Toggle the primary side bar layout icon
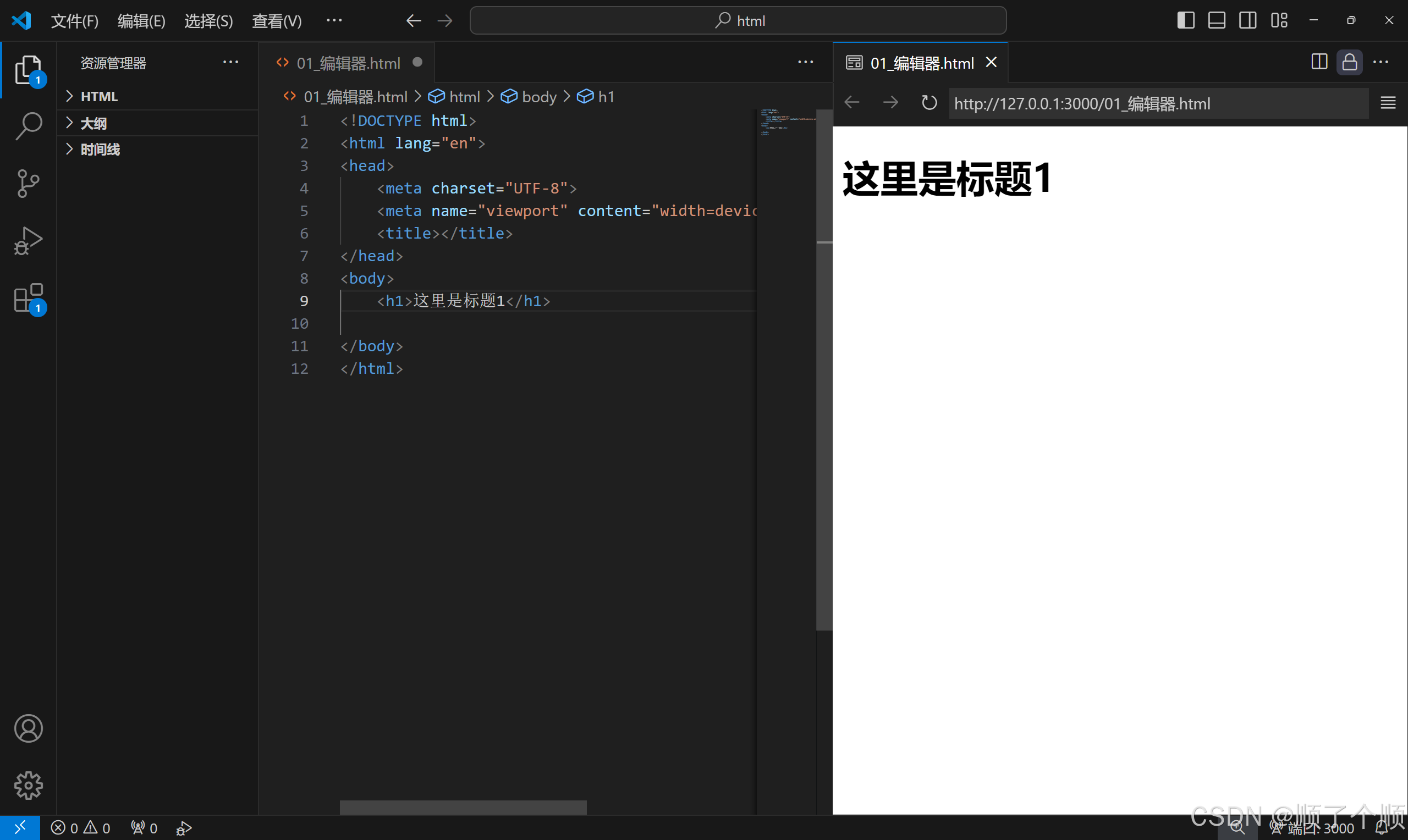The width and height of the screenshot is (1408, 840). [1185, 20]
